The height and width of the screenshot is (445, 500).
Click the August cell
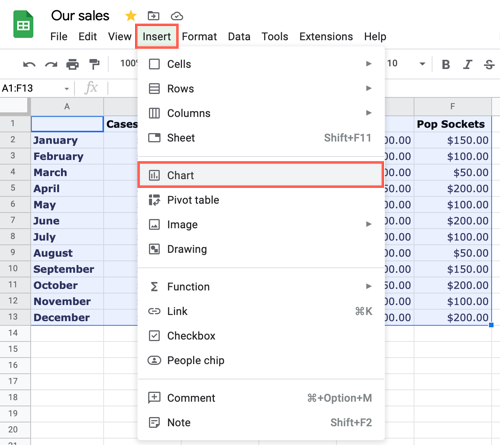tap(67, 253)
